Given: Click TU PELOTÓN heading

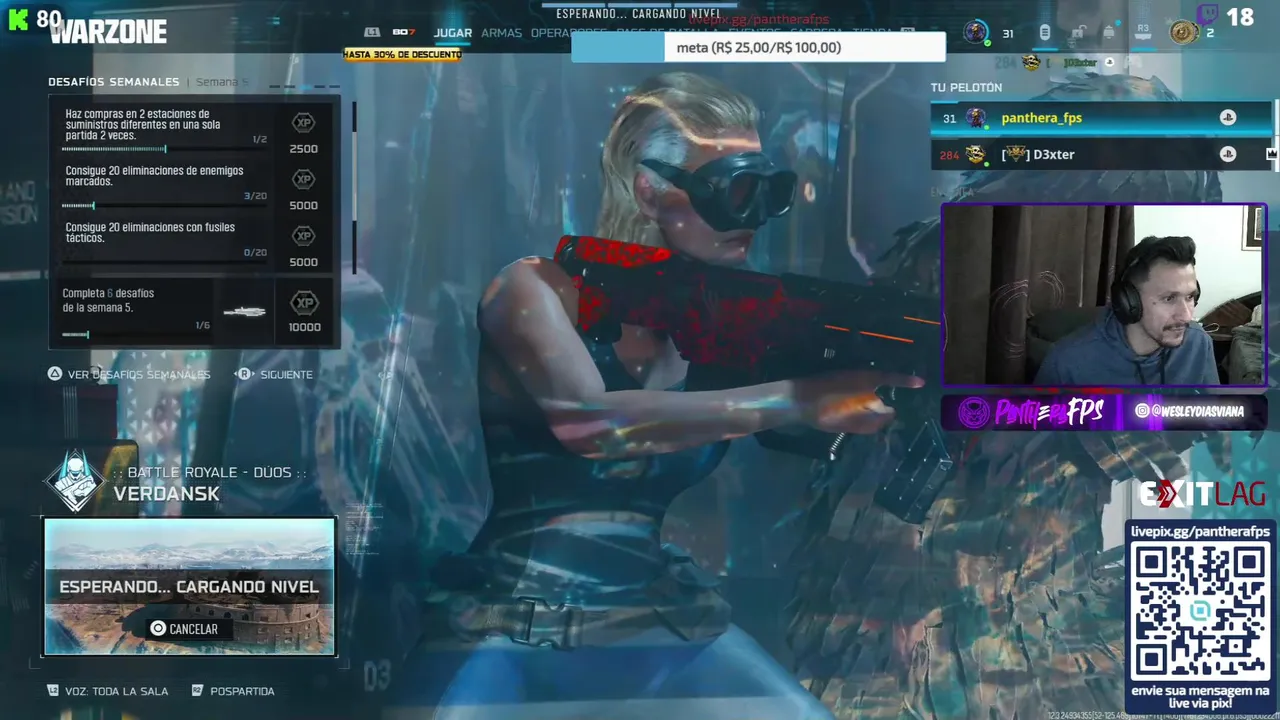Looking at the screenshot, I should tap(966, 88).
